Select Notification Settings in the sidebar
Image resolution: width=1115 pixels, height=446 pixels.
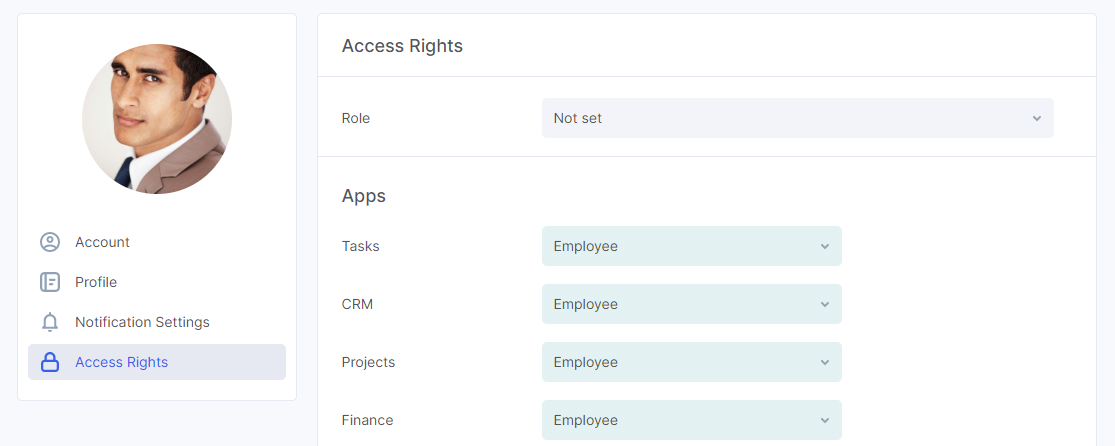pyautogui.click(x=157, y=322)
